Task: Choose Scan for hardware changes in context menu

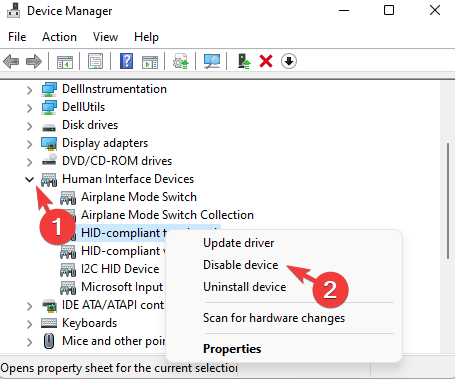Action: pos(274,318)
